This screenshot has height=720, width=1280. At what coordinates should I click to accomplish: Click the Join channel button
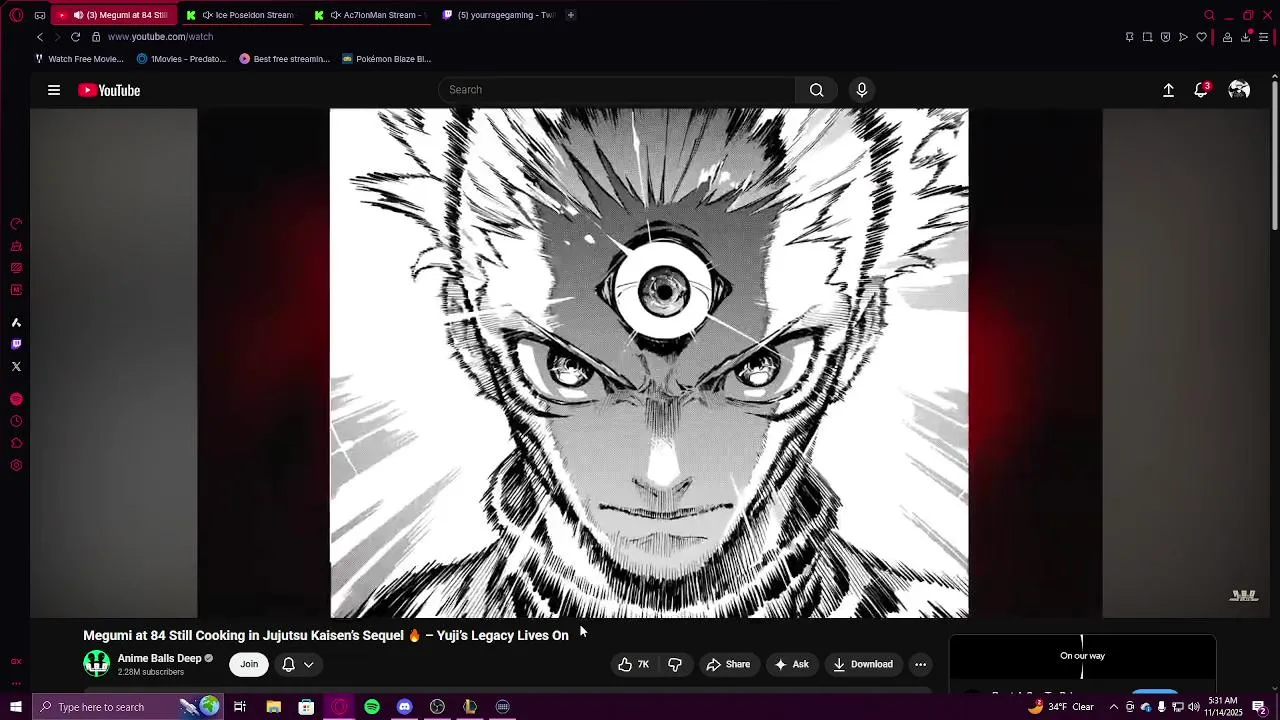[249, 664]
